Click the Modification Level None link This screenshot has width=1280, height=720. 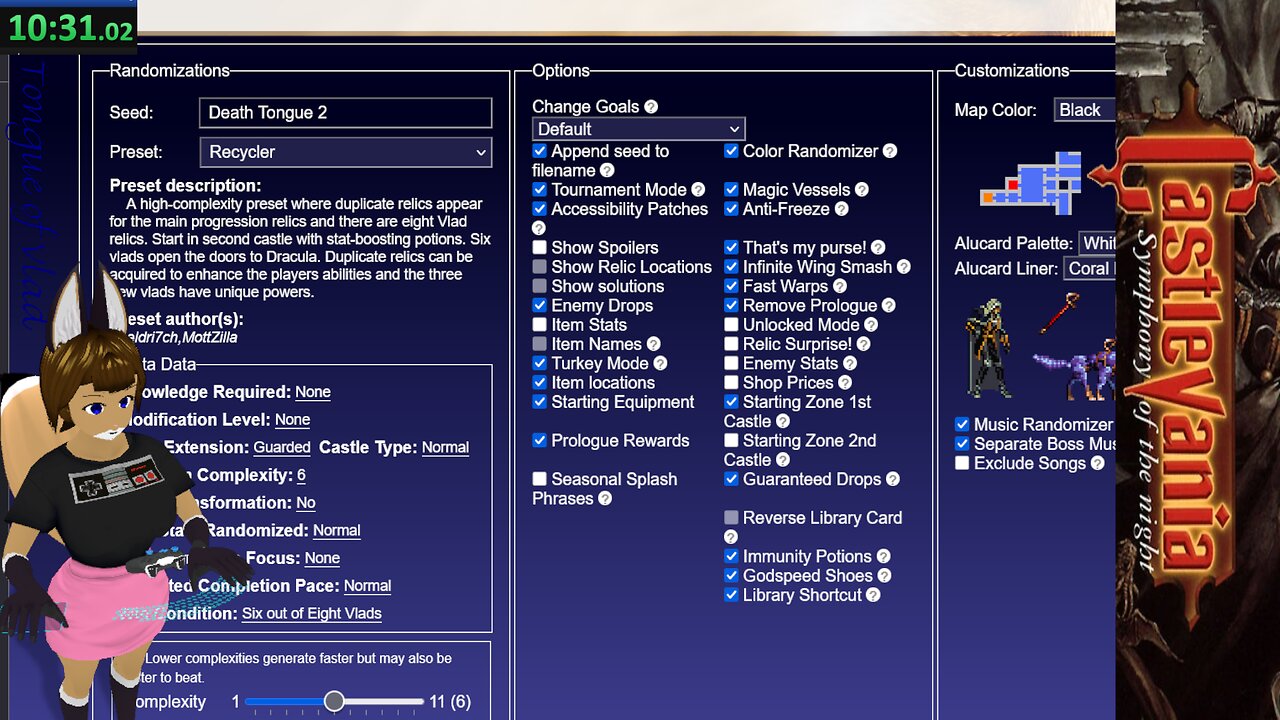[x=292, y=420]
